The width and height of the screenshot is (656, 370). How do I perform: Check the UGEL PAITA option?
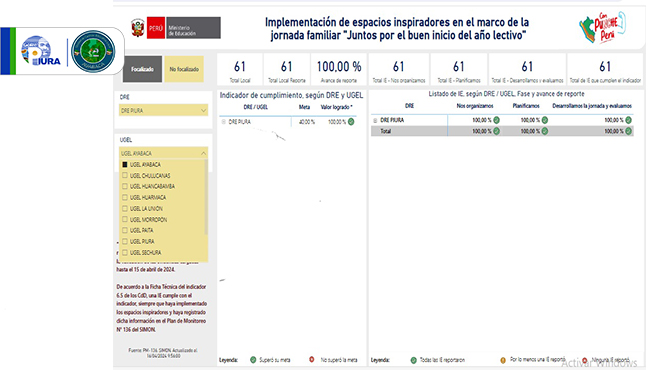tap(125, 230)
